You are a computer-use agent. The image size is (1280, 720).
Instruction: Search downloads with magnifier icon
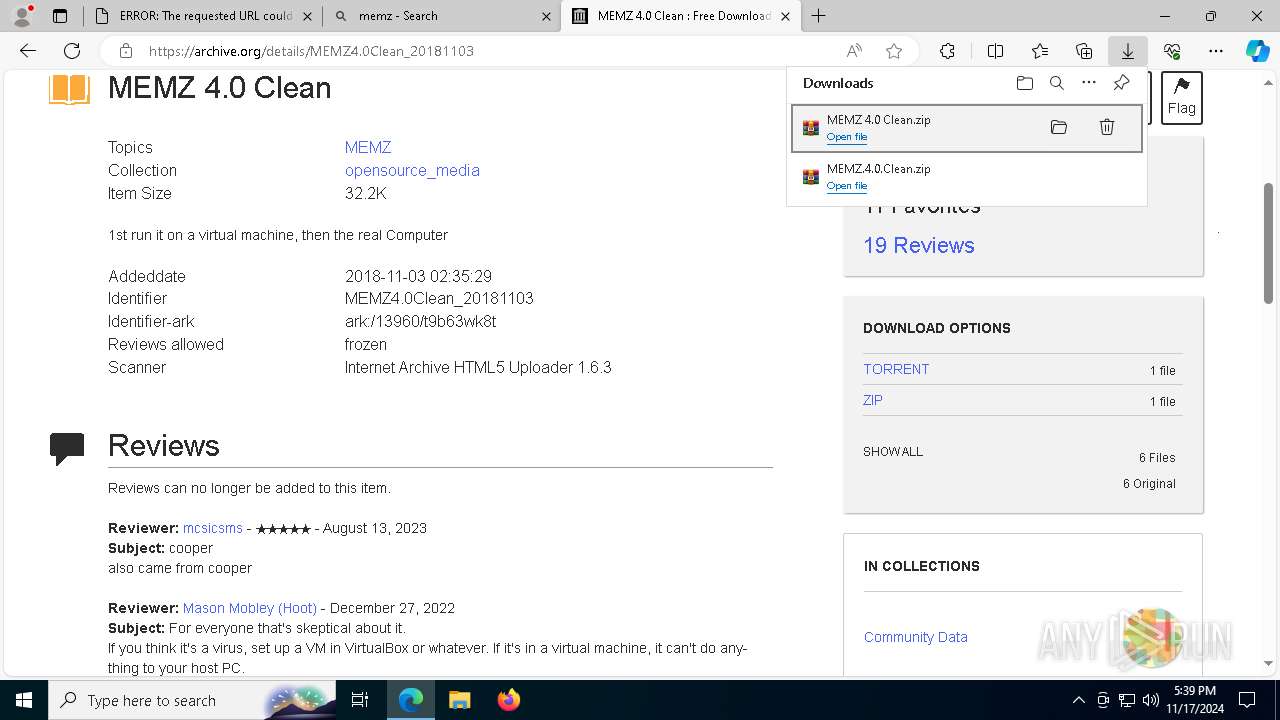(x=1056, y=83)
